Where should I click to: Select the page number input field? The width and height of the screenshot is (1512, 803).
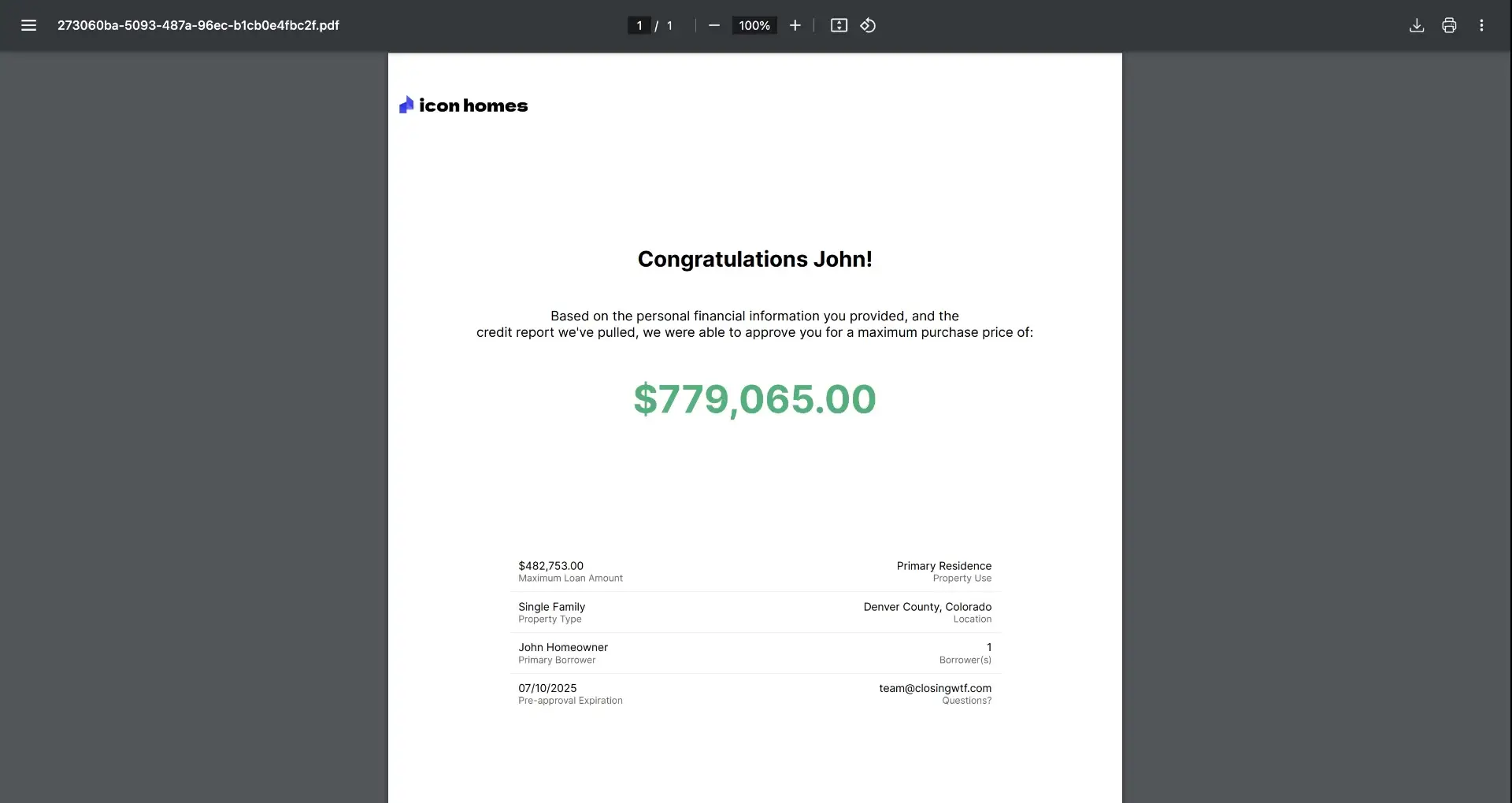(x=639, y=25)
